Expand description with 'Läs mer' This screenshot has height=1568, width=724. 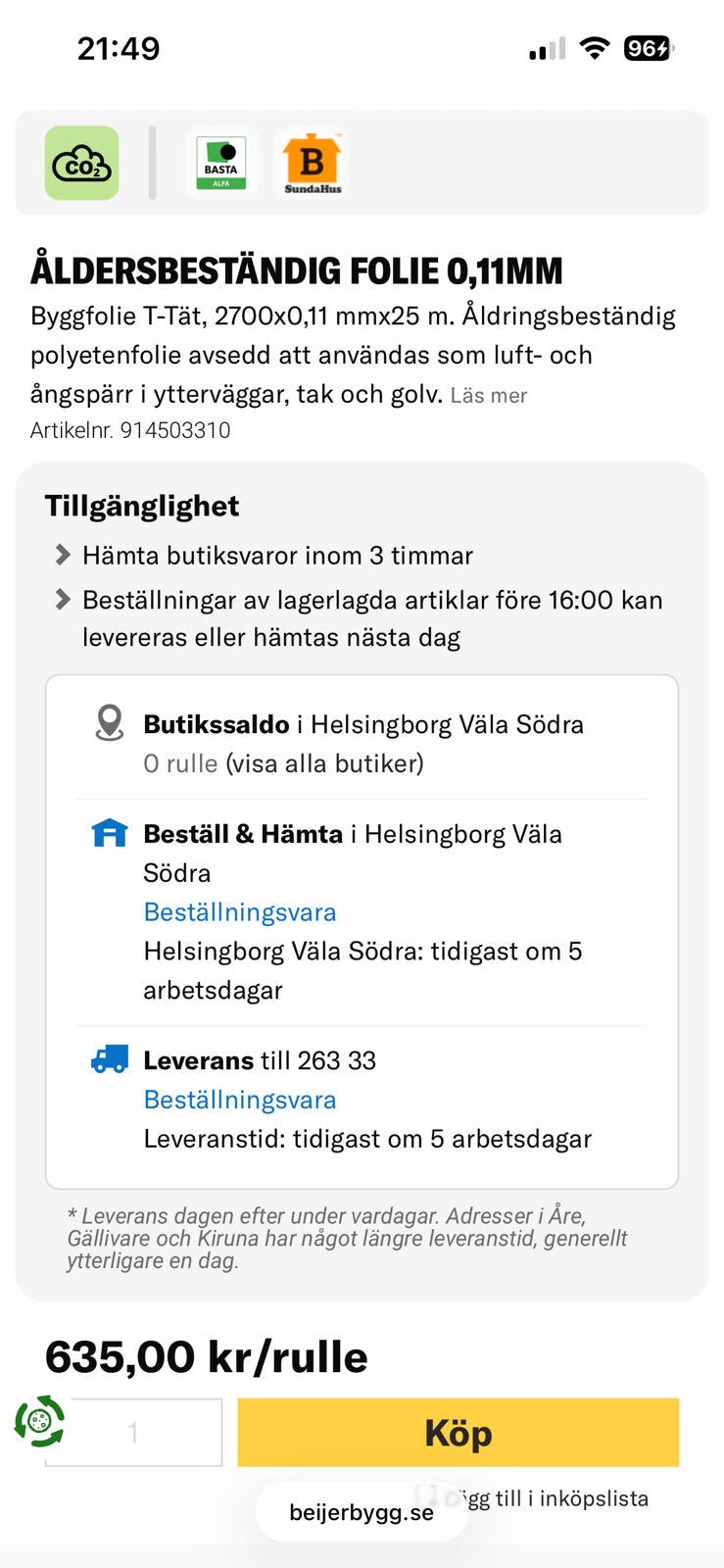pyautogui.click(x=488, y=396)
